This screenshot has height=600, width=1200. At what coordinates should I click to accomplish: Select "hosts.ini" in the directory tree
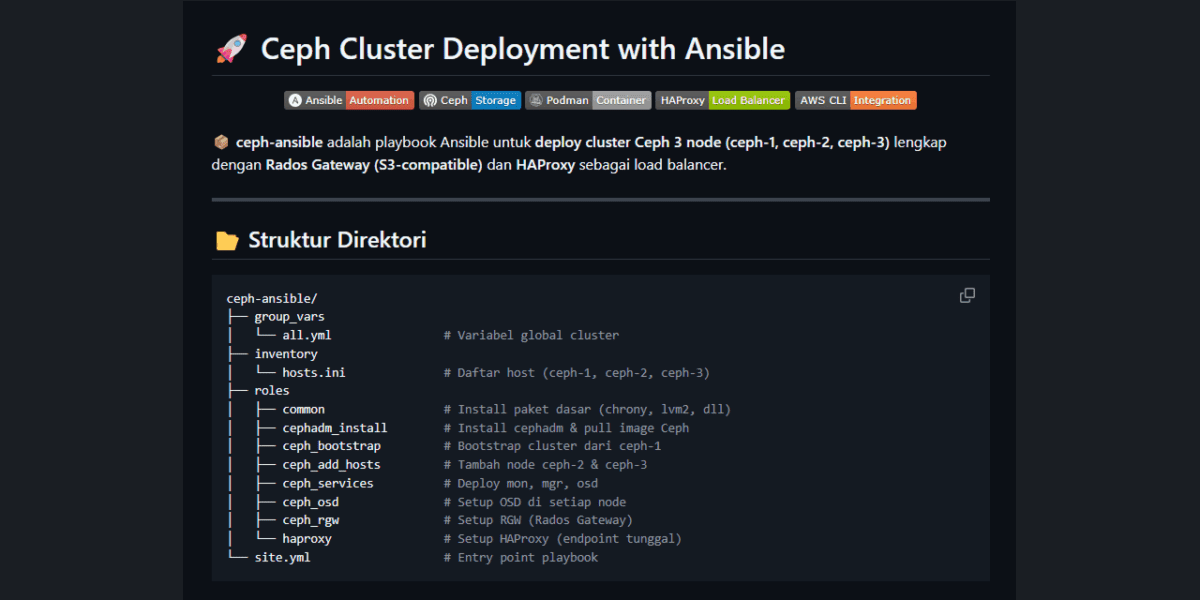(x=314, y=373)
